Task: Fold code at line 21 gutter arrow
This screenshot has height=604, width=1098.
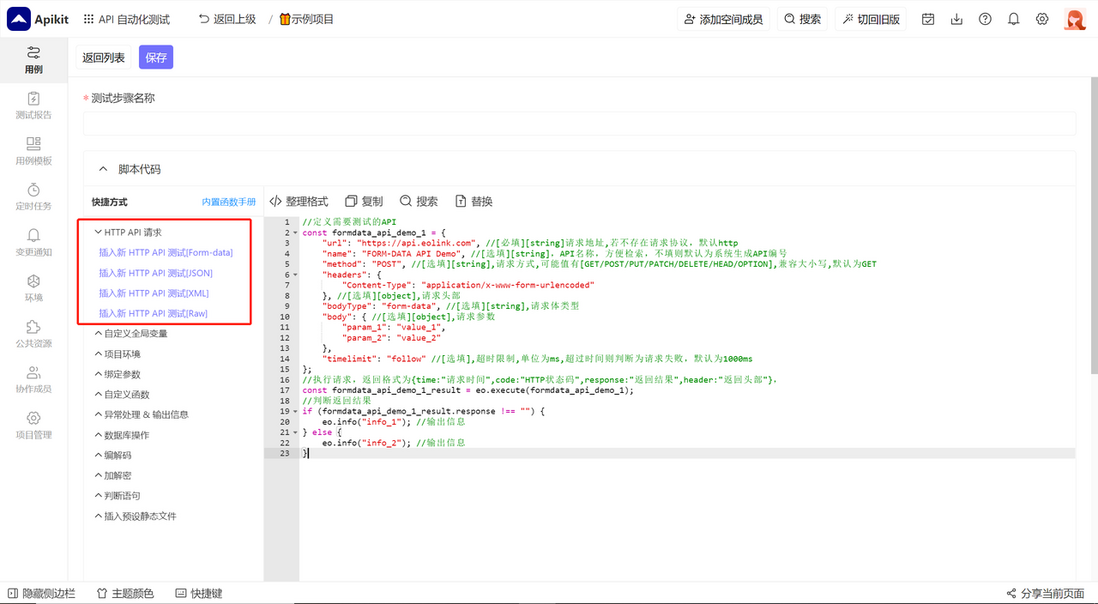Action: tap(296, 433)
